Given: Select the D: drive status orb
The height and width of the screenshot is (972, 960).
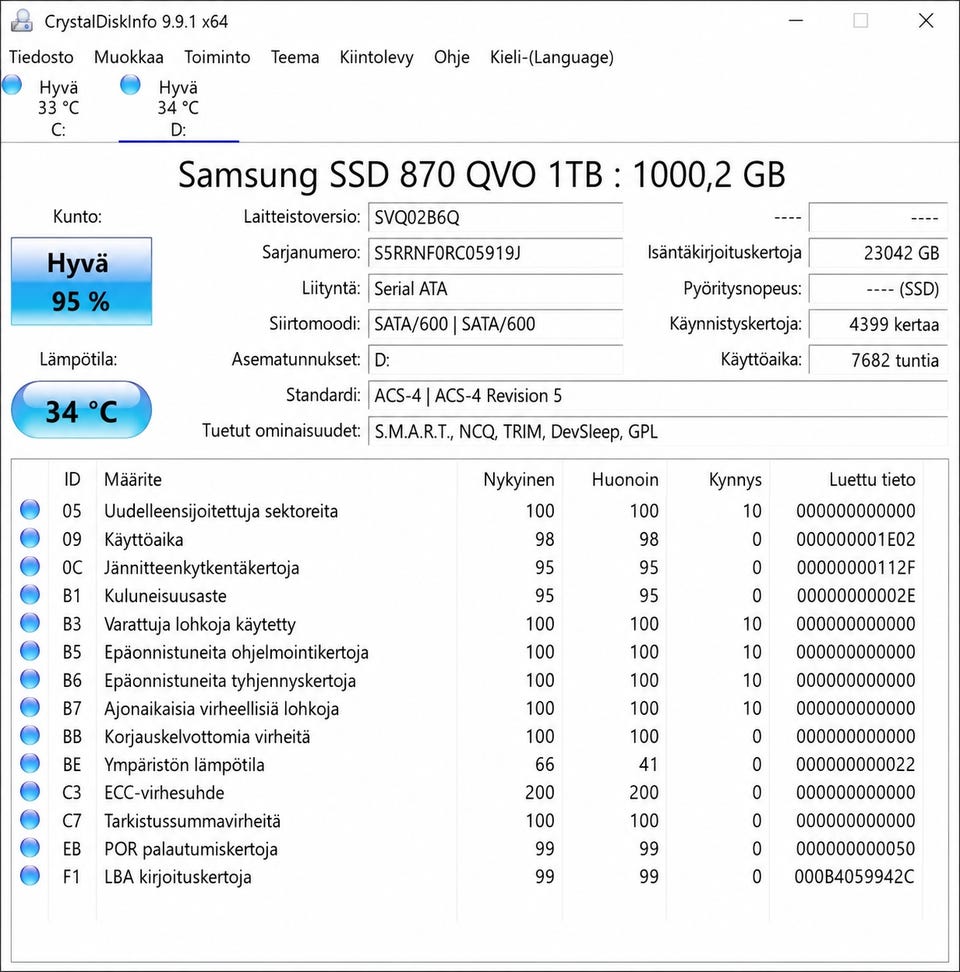Looking at the screenshot, I should (x=130, y=84).
